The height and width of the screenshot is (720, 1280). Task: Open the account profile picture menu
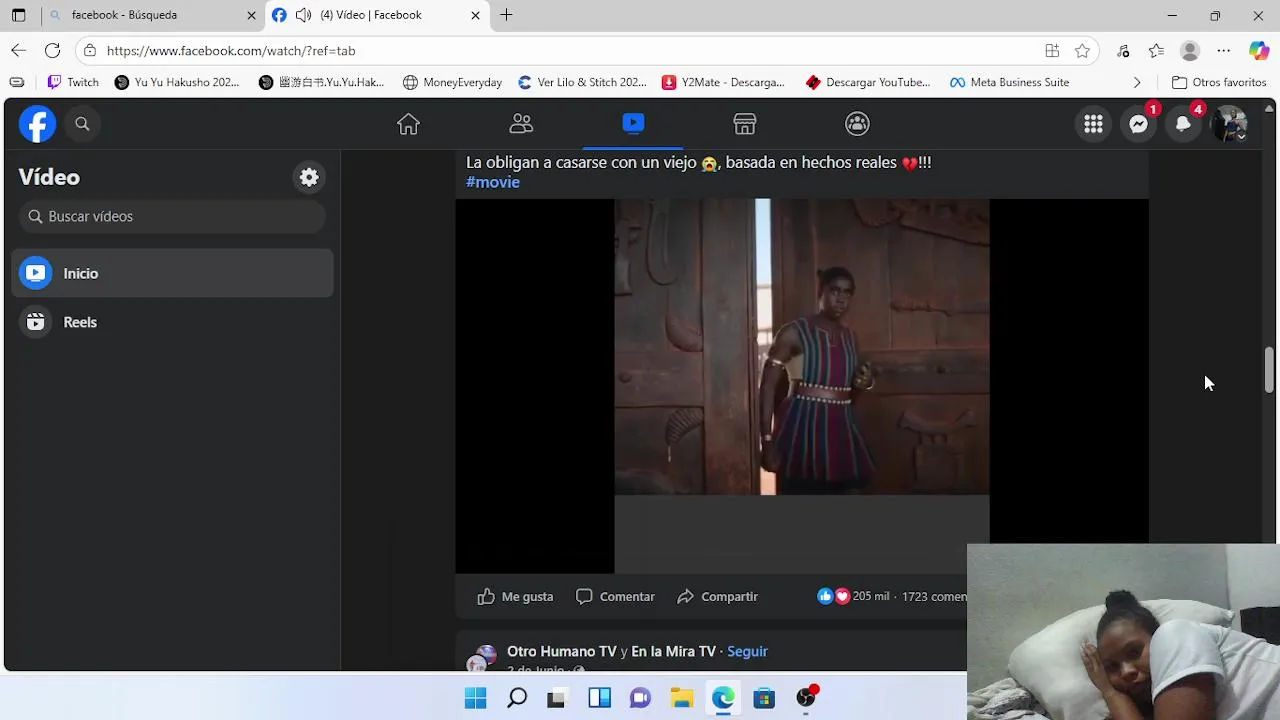(x=1229, y=124)
